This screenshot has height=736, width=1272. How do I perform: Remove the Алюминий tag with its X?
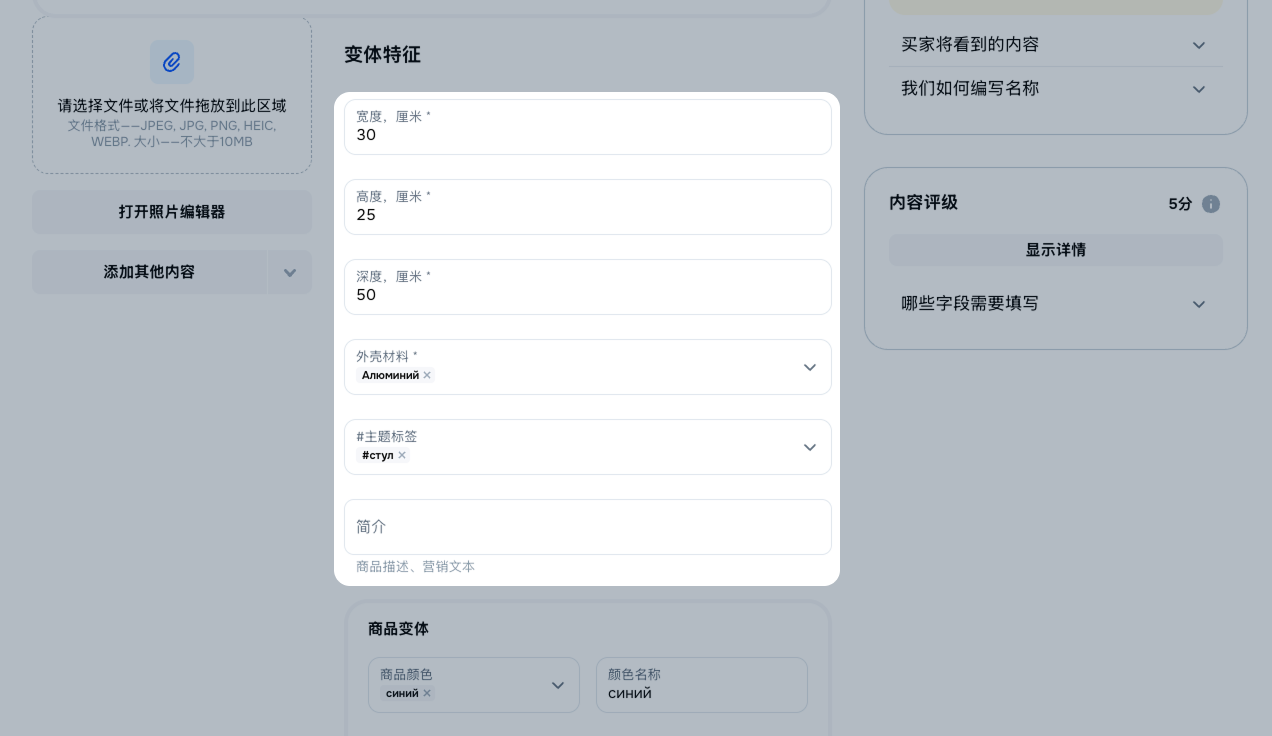427,375
